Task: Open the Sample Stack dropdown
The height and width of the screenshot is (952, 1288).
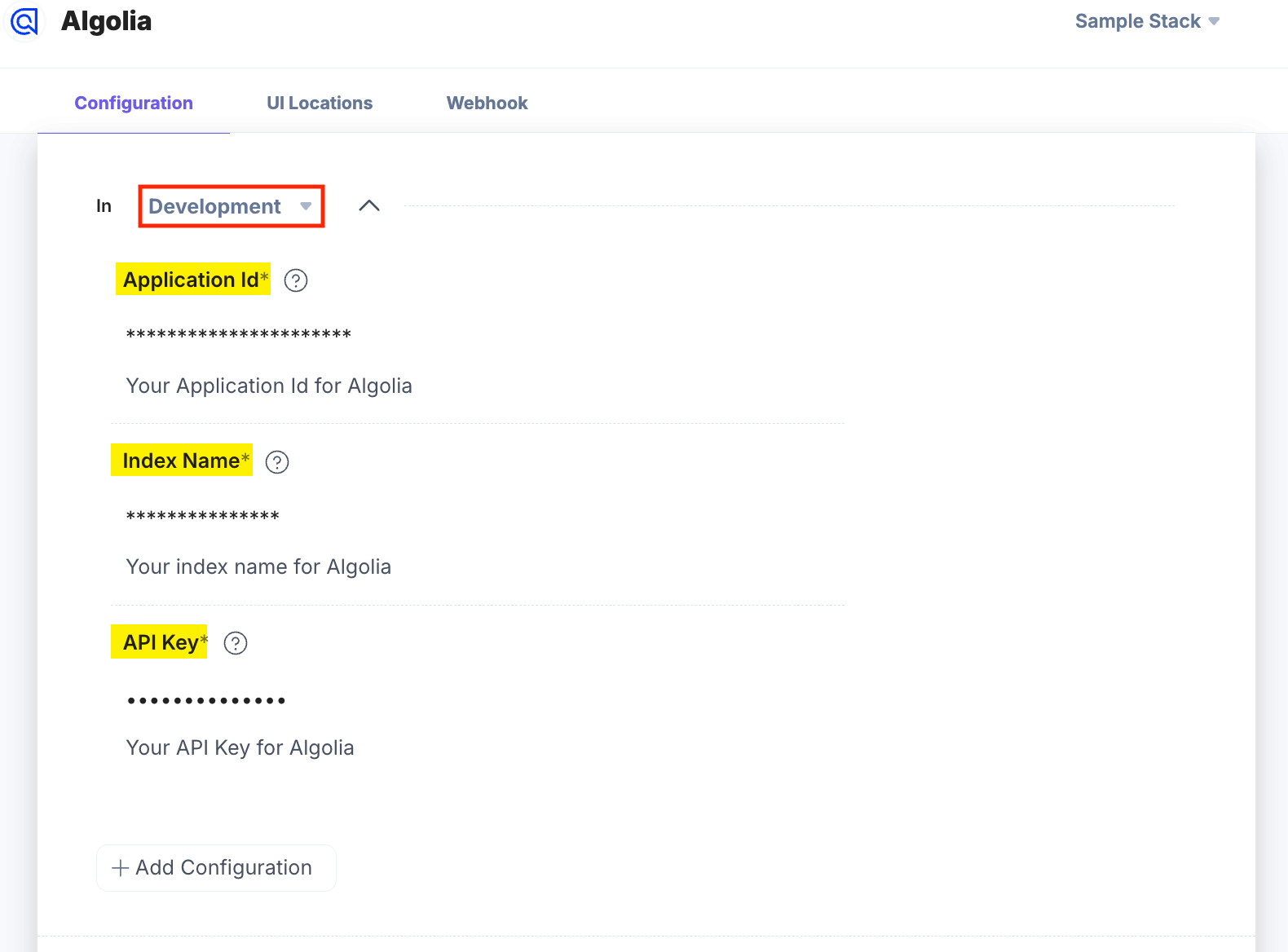Action: point(1146,21)
